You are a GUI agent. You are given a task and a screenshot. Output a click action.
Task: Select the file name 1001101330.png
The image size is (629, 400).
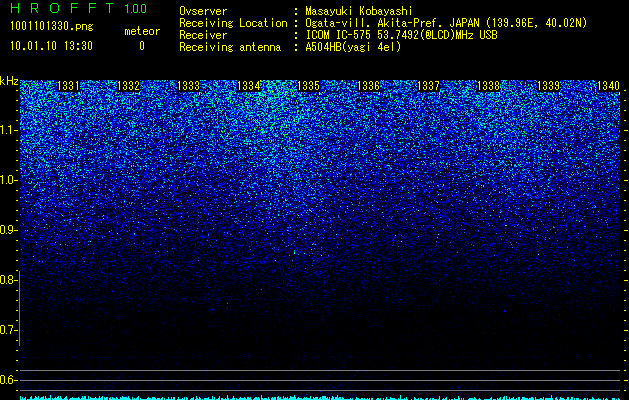[52, 27]
